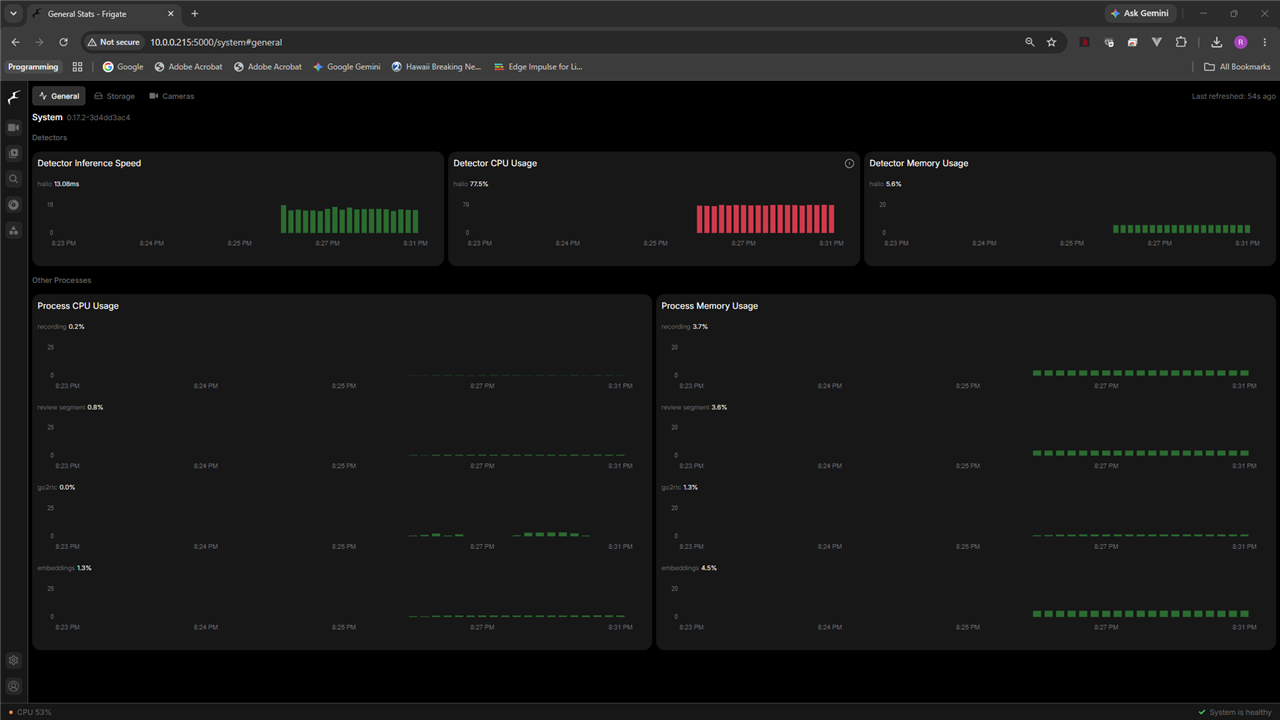This screenshot has width=1280, height=720.
Task: Open the Chrome extensions puzzle icon
Action: [x=1181, y=42]
